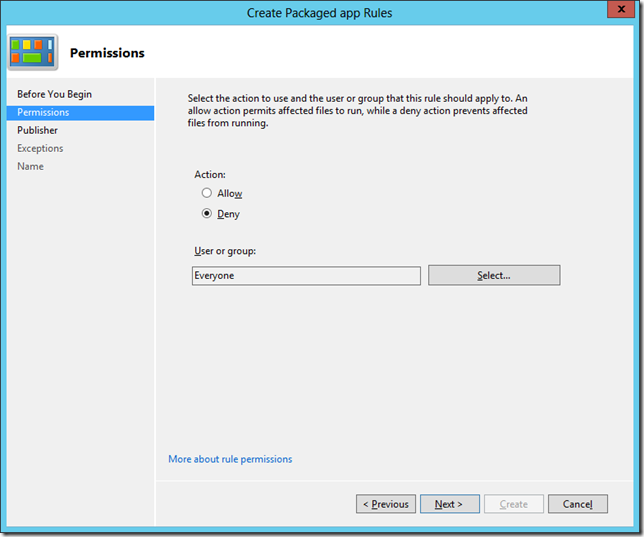Click the Everyone user or group field
The height and width of the screenshot is (537, 644).
point(306,276)
